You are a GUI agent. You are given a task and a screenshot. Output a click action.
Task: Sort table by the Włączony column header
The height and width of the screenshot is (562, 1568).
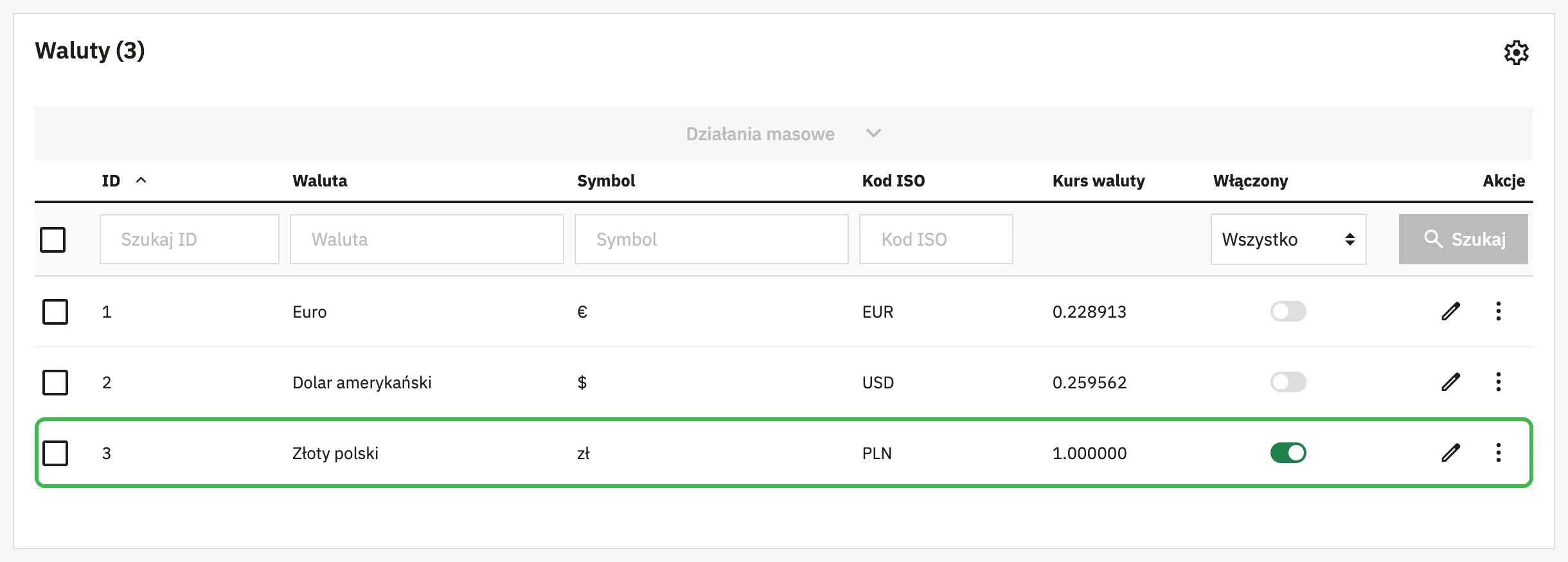(x=1251, y=181)
